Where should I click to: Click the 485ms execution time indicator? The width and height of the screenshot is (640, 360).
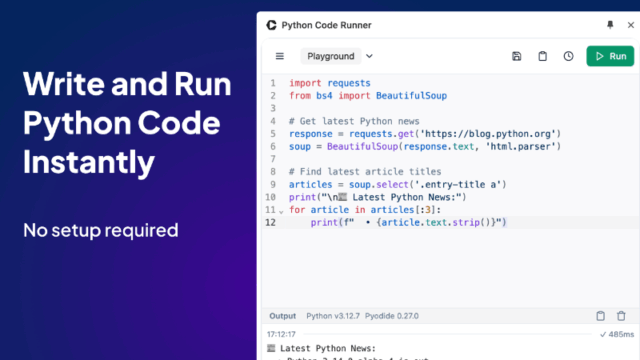coord(617,334)
